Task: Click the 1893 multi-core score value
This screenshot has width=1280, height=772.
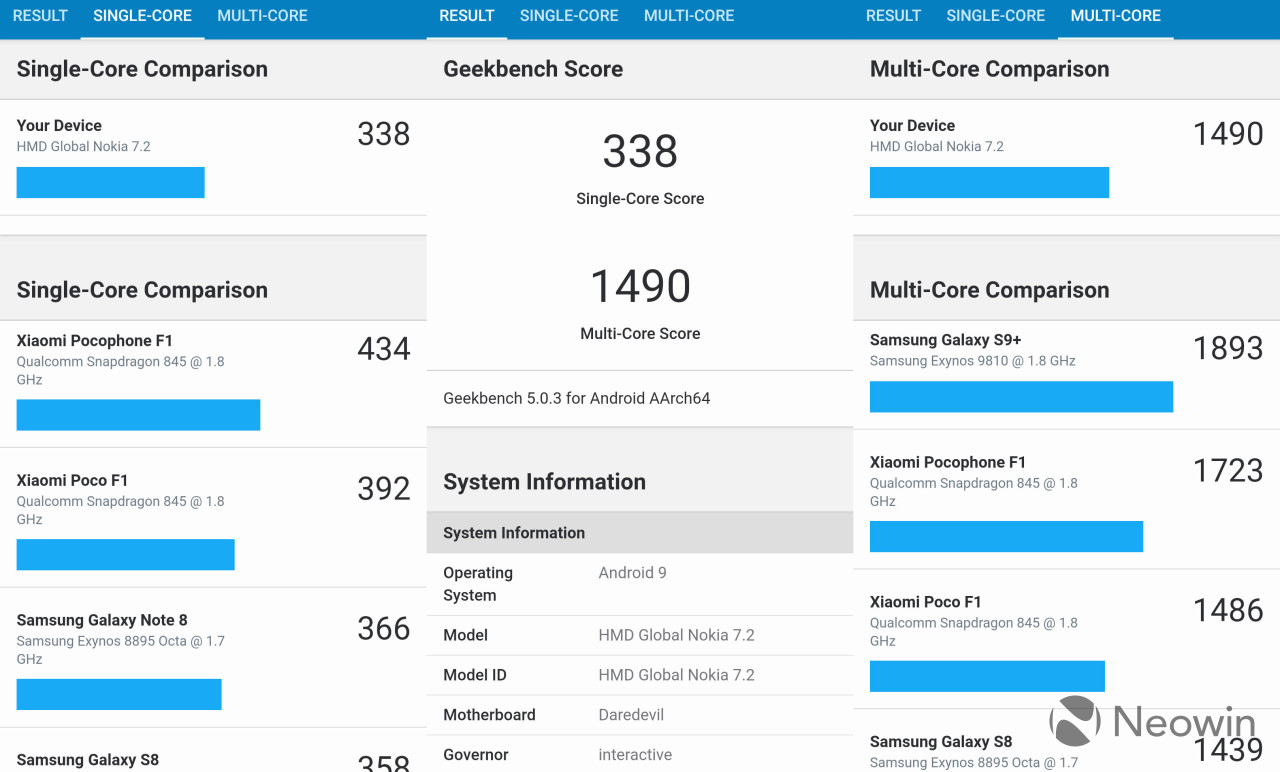Action: click(x=1228, y=349)
